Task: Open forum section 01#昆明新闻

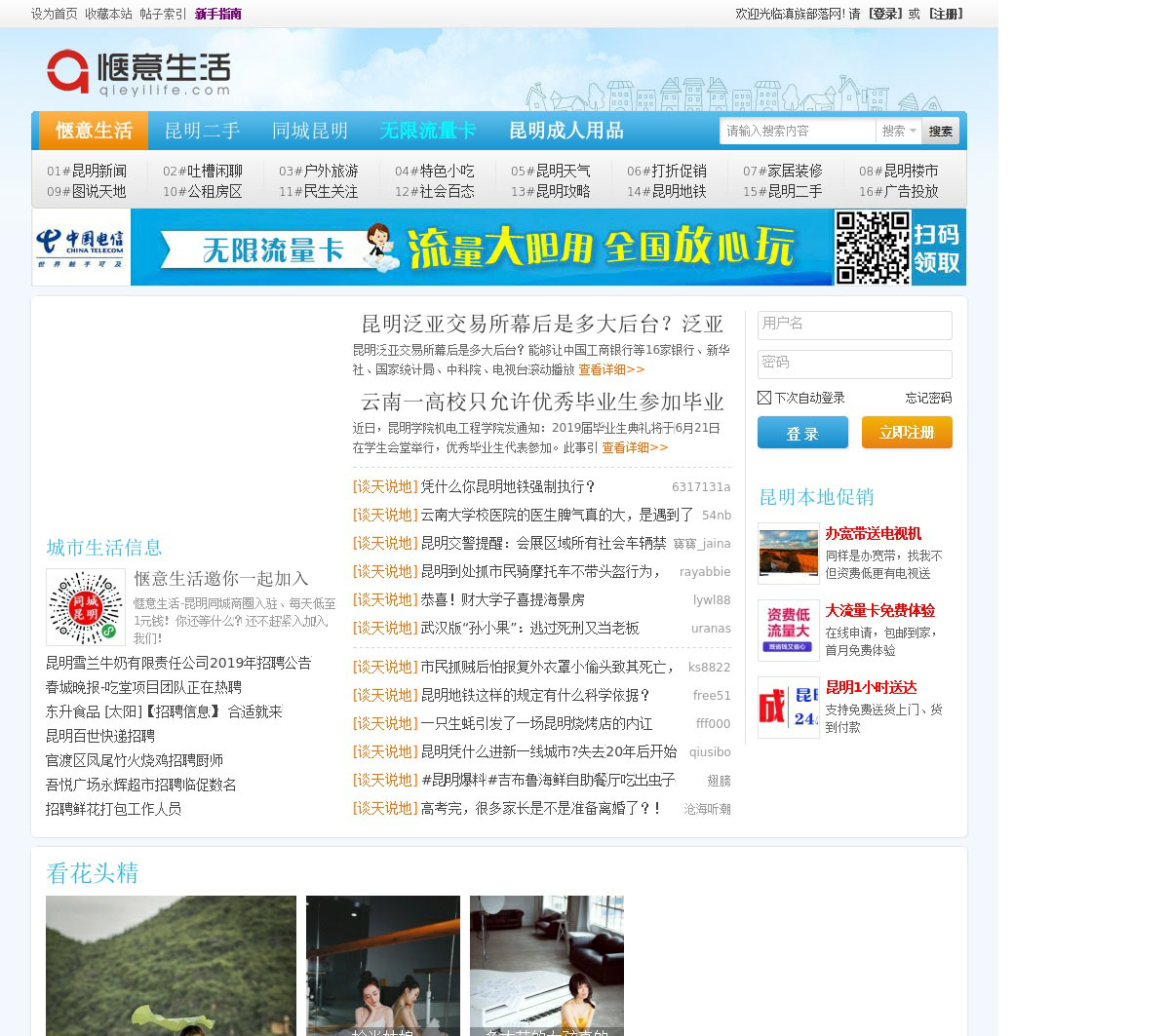Action: pyautogui.click(x=87, y=171)
